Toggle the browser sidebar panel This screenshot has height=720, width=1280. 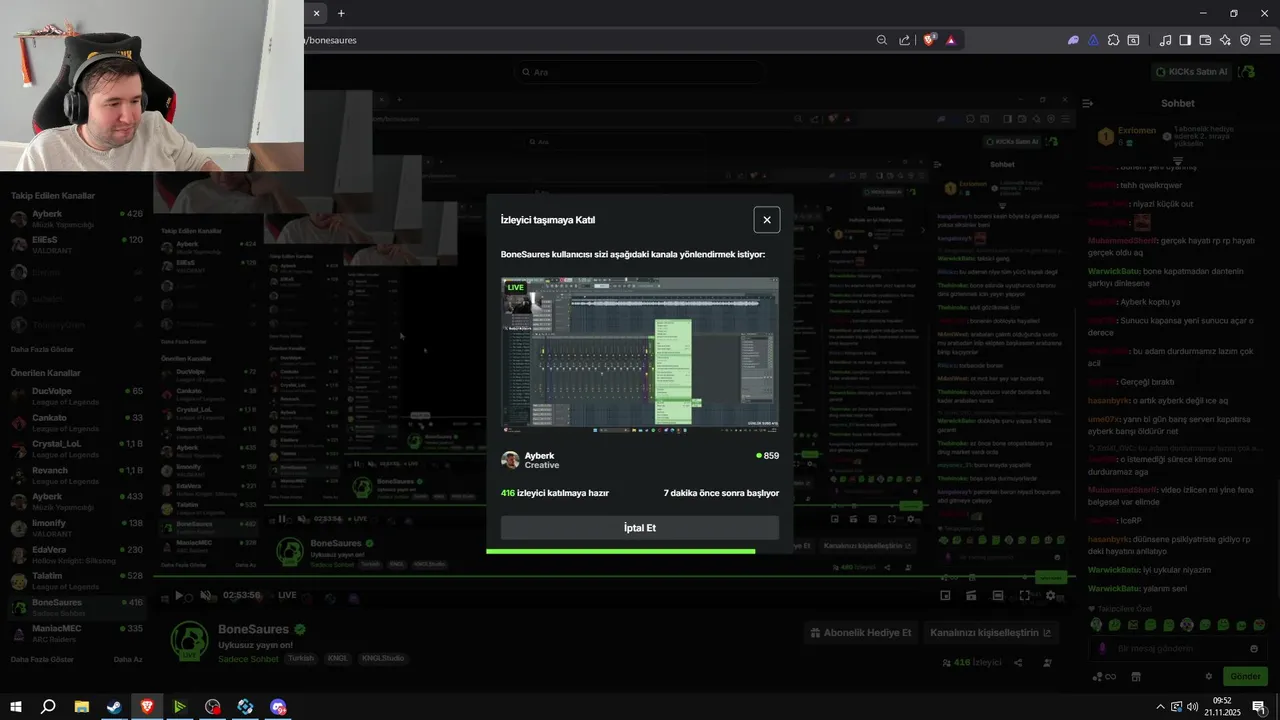(1185, 40)
